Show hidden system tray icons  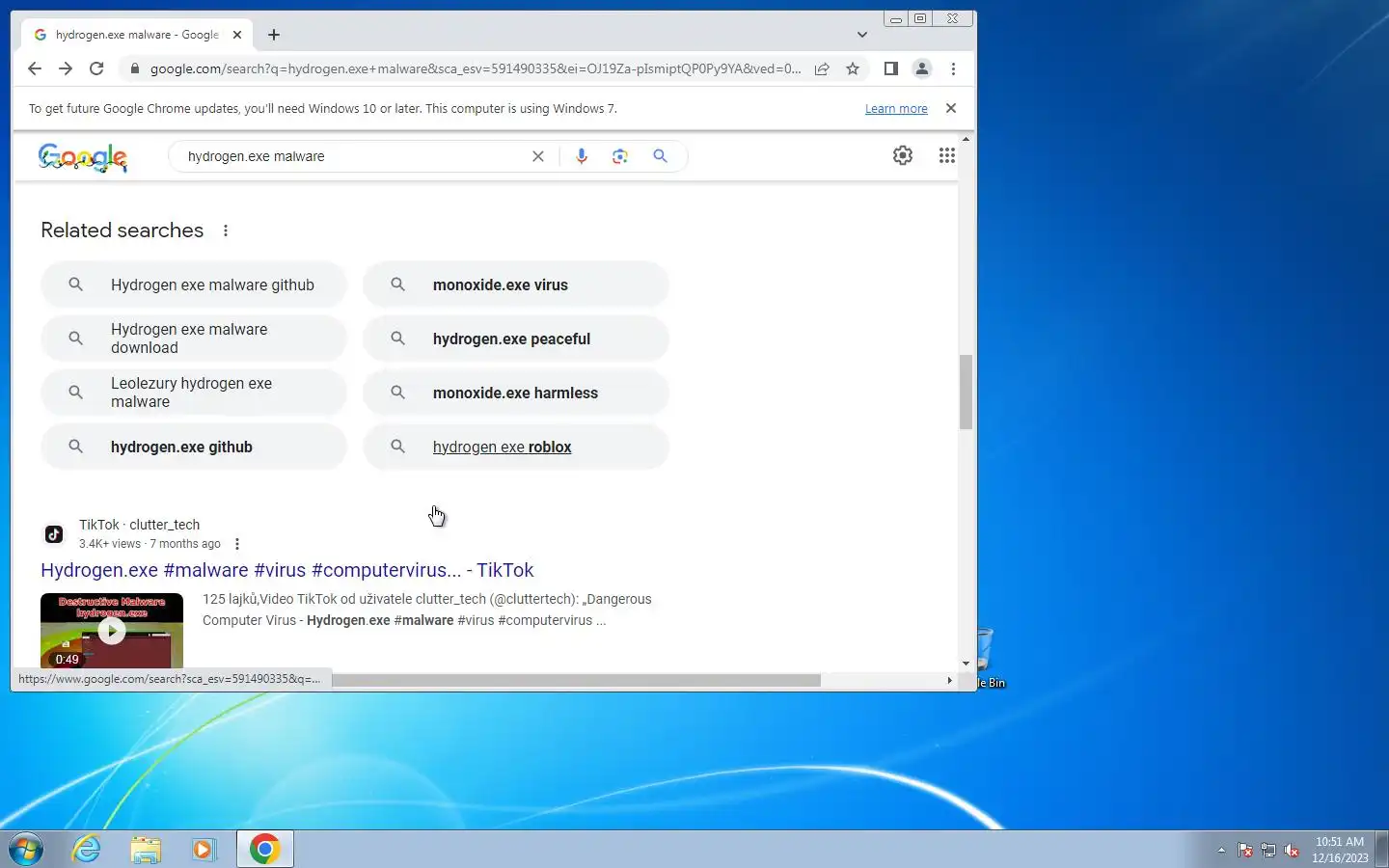point(1221,850)
